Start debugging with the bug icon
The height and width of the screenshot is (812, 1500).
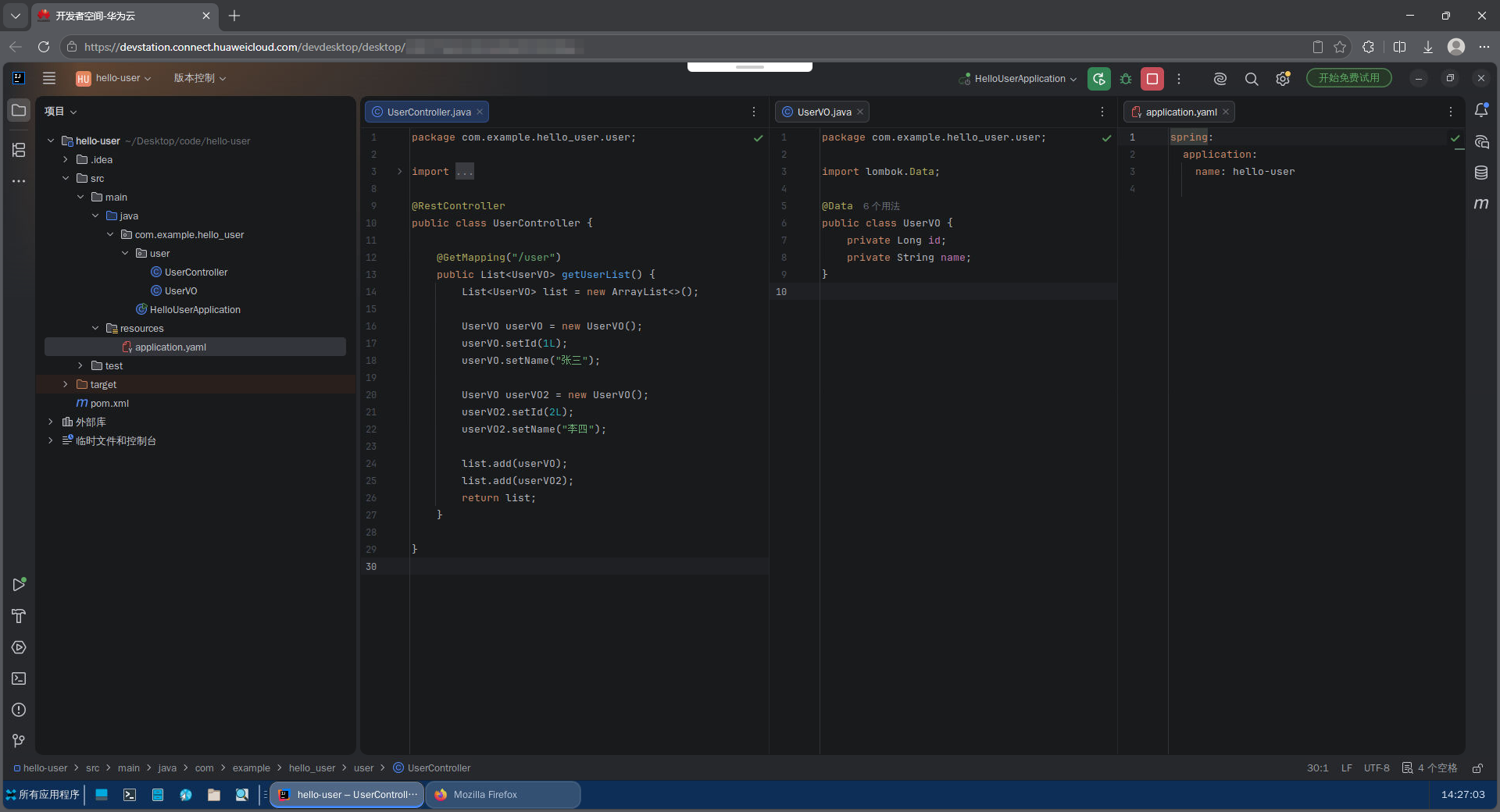click(x=1126, y=79)
